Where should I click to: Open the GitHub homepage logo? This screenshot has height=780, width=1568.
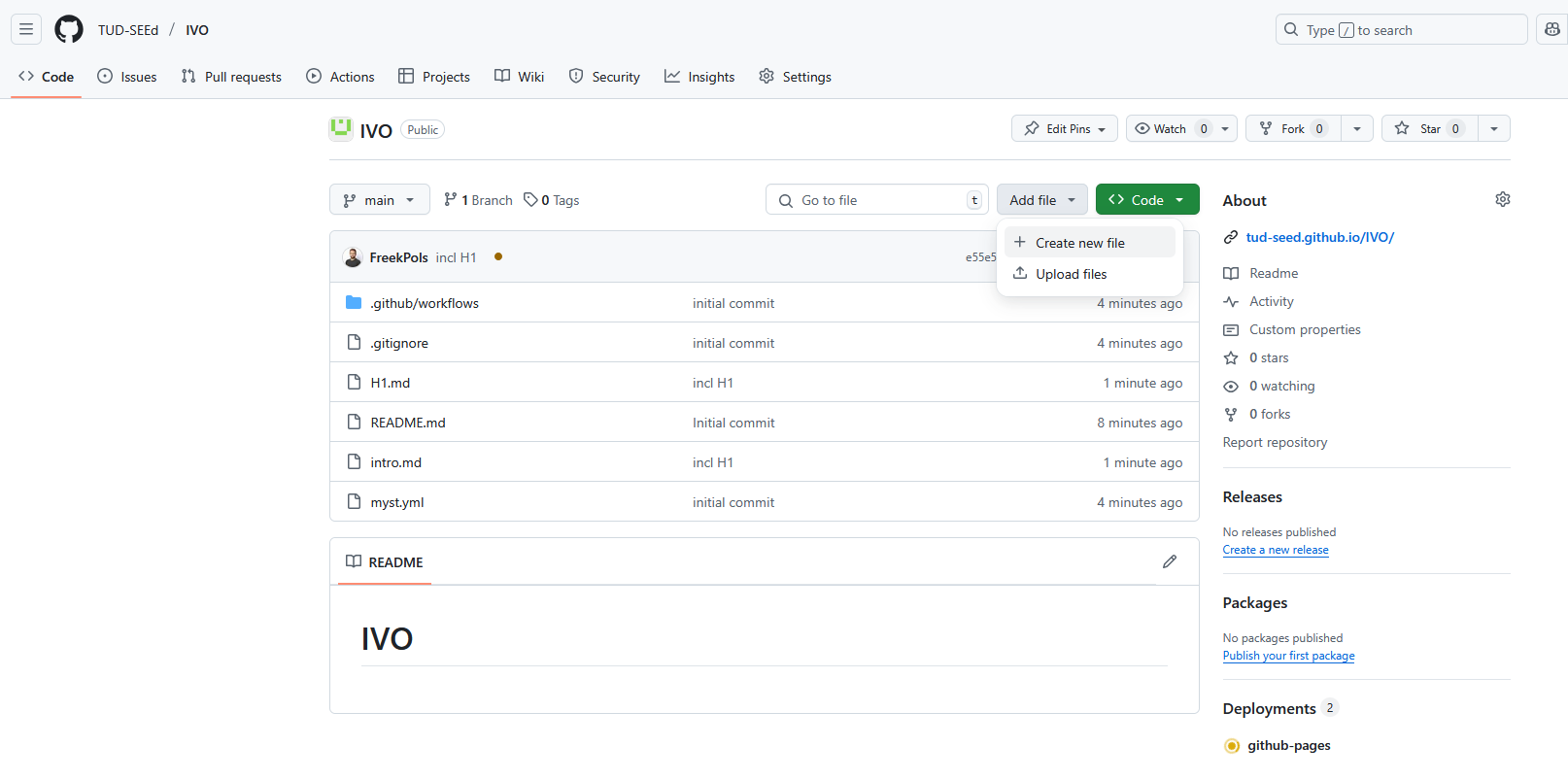(69, 29)
